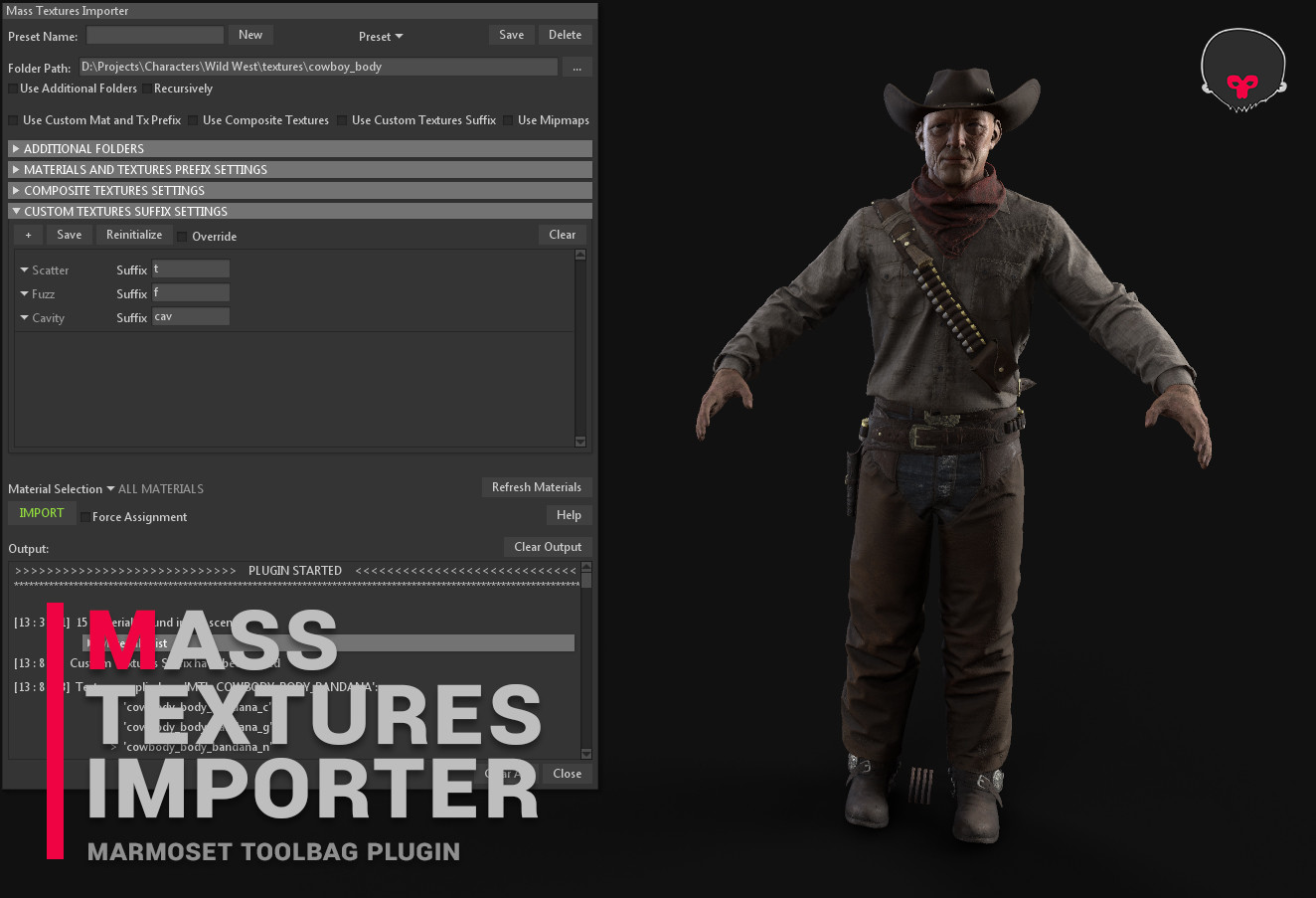The width and height of the screenshot is (1316, 898).
Task: Open the Preset dropdown
Action: point(381,35)
